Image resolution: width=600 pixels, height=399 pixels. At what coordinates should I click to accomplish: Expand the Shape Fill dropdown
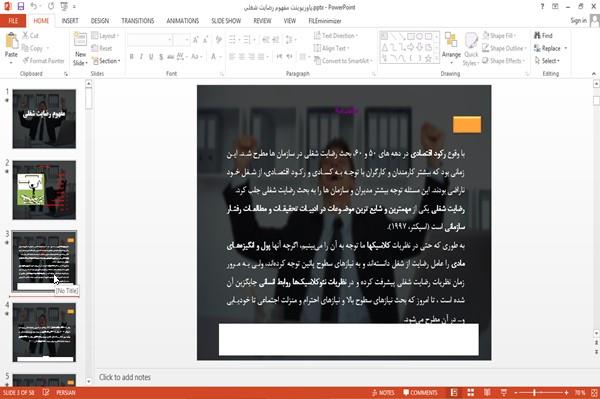499,36
